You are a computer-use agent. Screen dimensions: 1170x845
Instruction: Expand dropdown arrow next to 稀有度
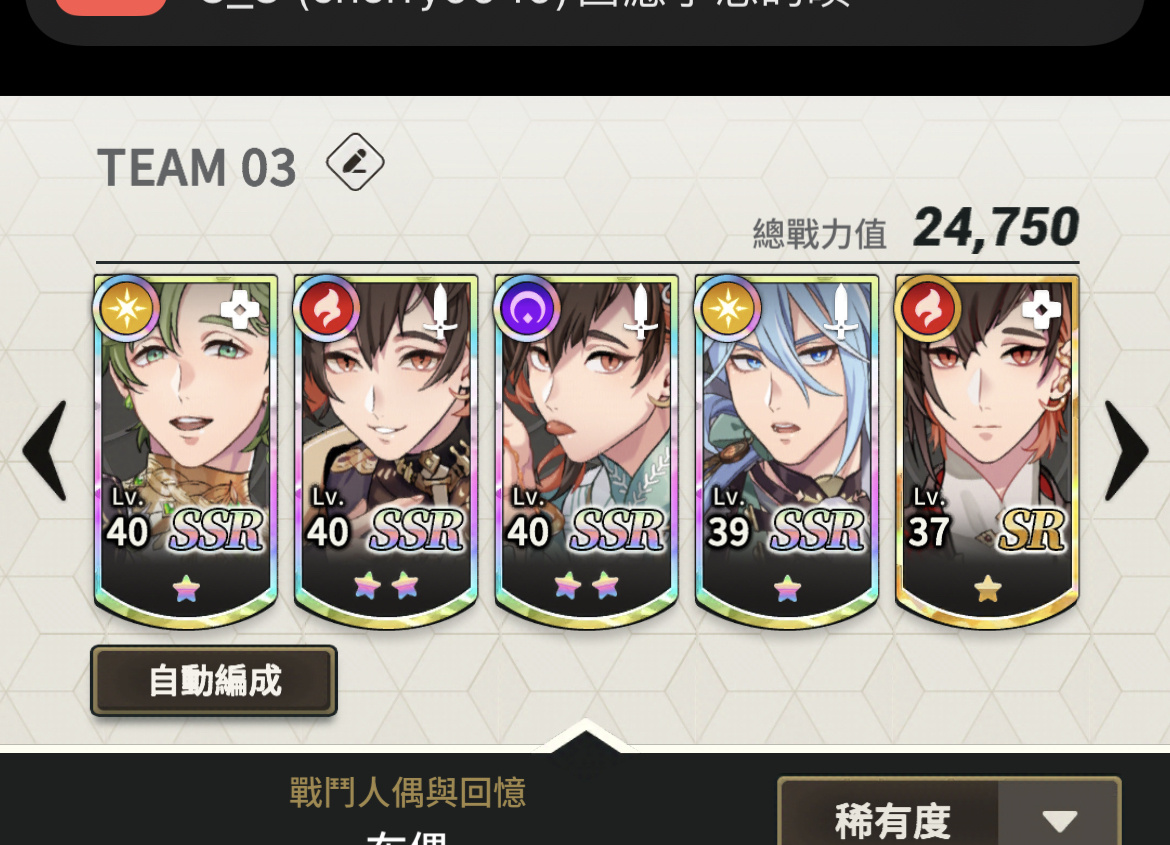1060,820
